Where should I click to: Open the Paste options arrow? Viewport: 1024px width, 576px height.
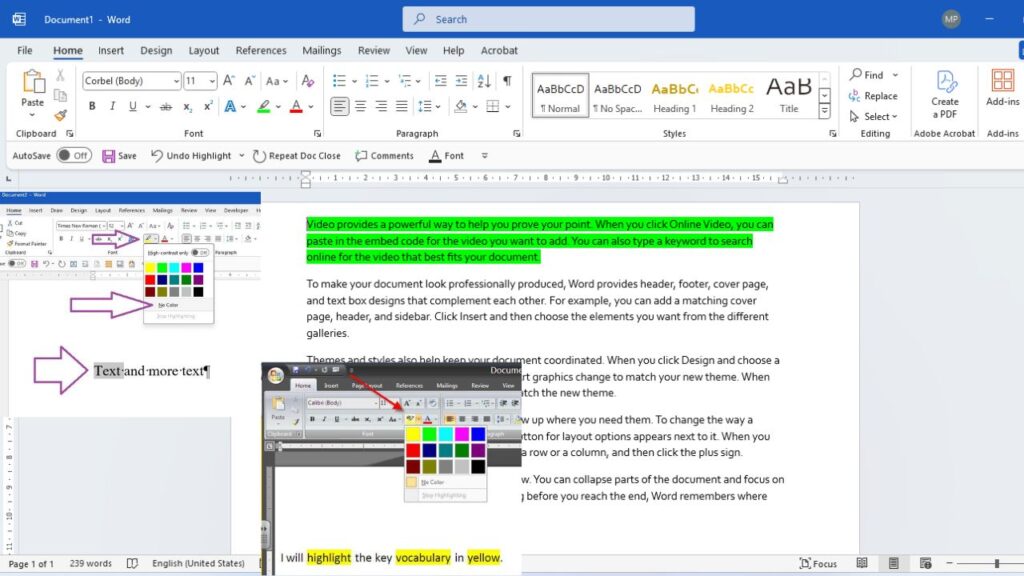tap(32, 115)
